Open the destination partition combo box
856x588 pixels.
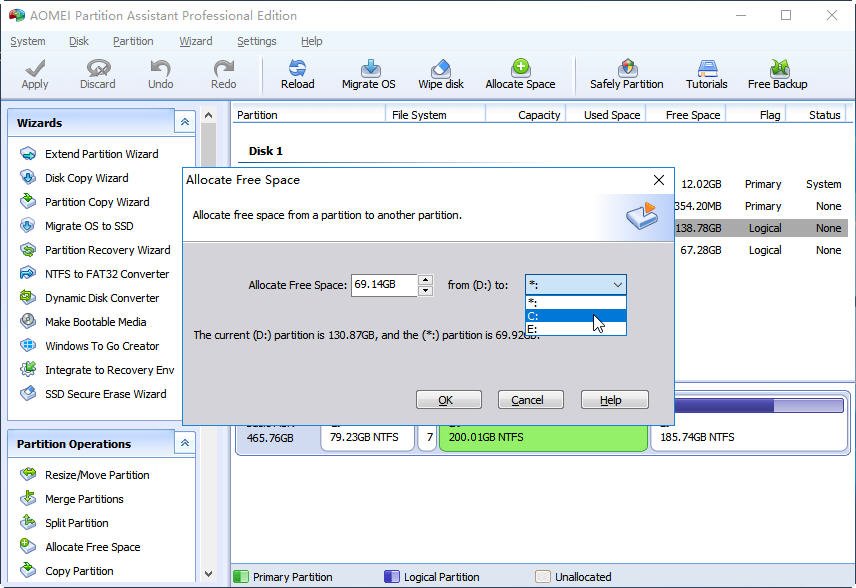(x=576, y=284)
